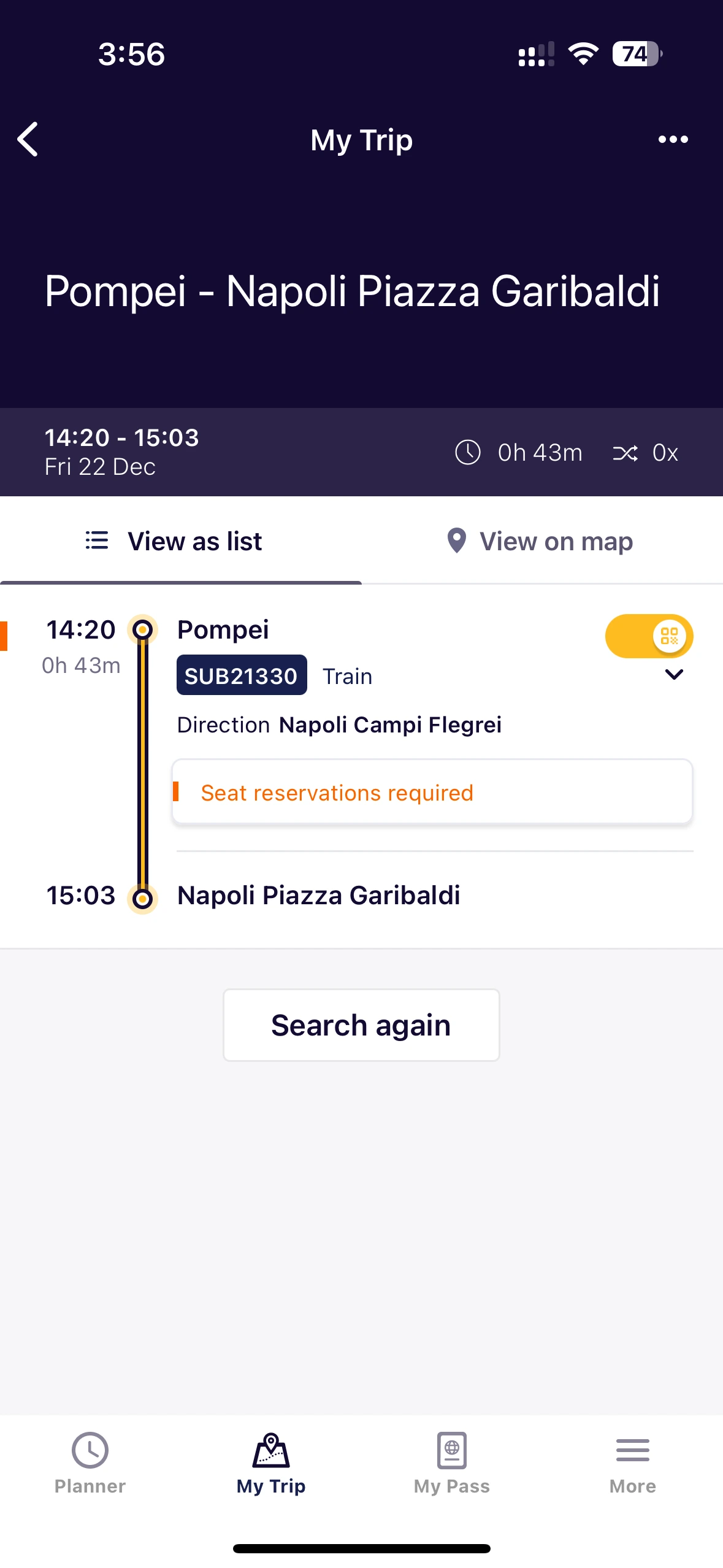The width and height of the screenshot is (723, 1568).
Task: Open My Pass from bottom navigation
Action: pos(452,1463)
